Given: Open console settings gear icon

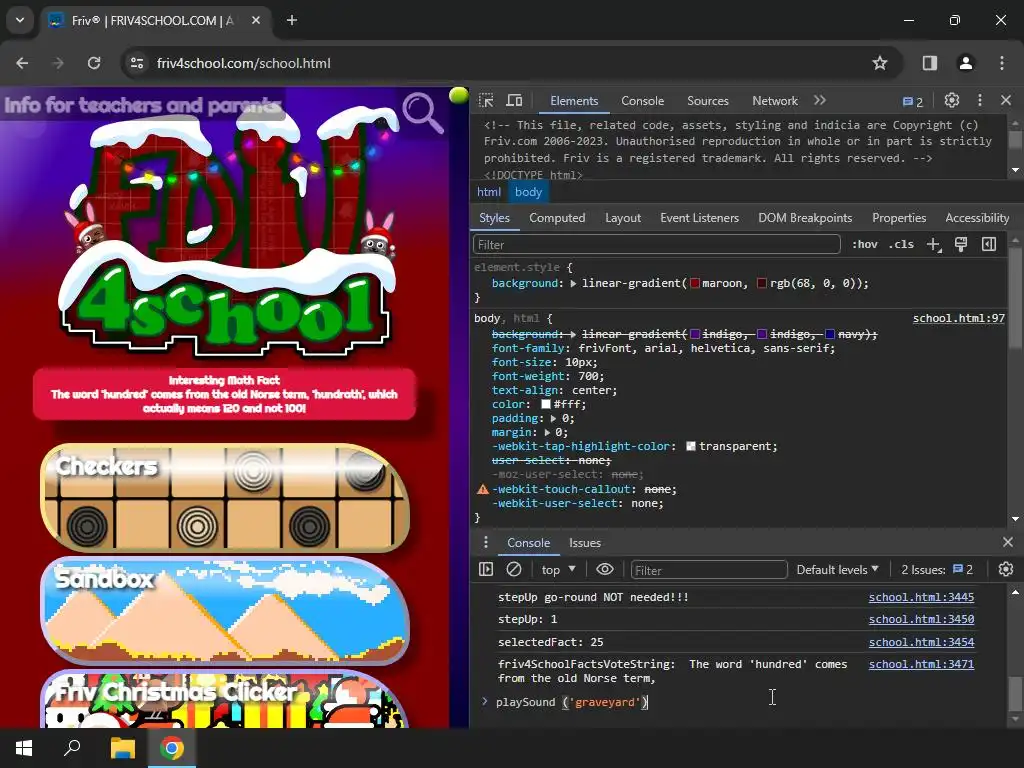Looking at the screenshot, I should click(x=1006, y=569).
